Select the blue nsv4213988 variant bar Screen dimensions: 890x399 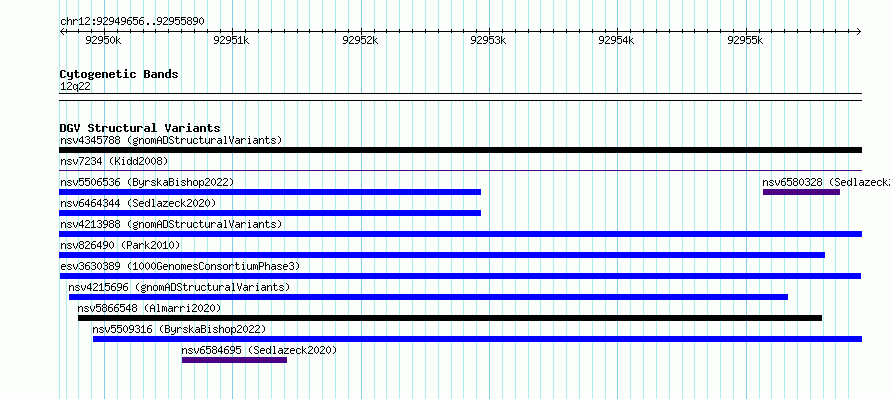(461, 234)
